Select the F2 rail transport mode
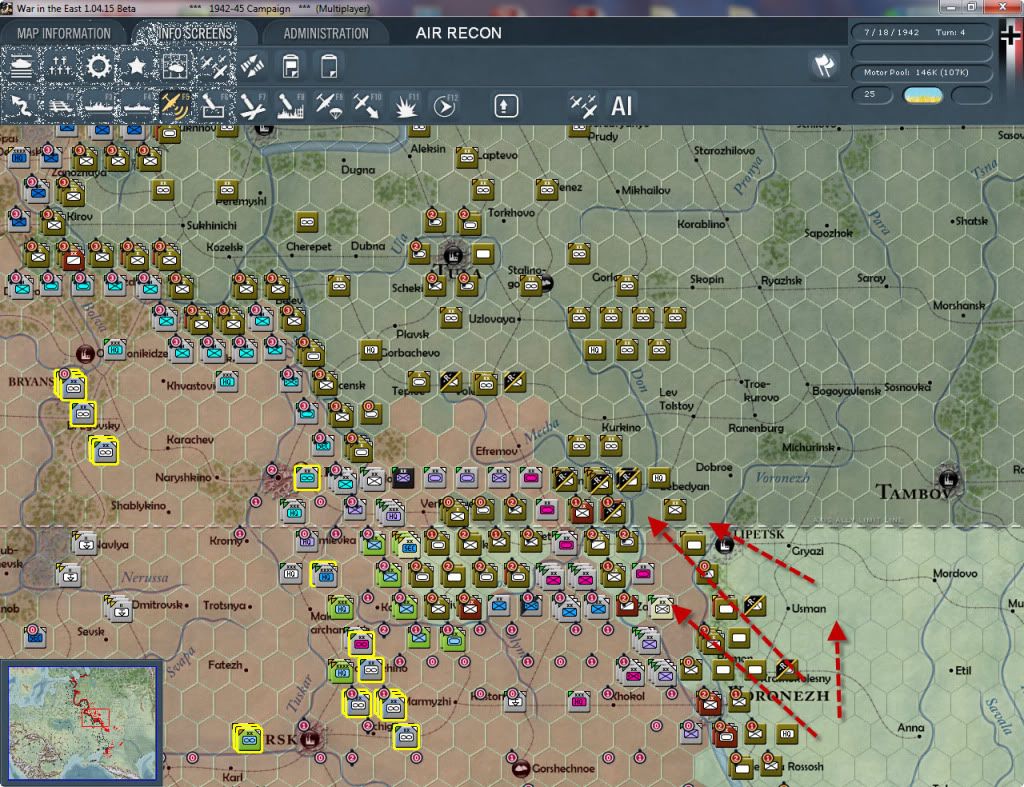 click(x=59, y=106)
